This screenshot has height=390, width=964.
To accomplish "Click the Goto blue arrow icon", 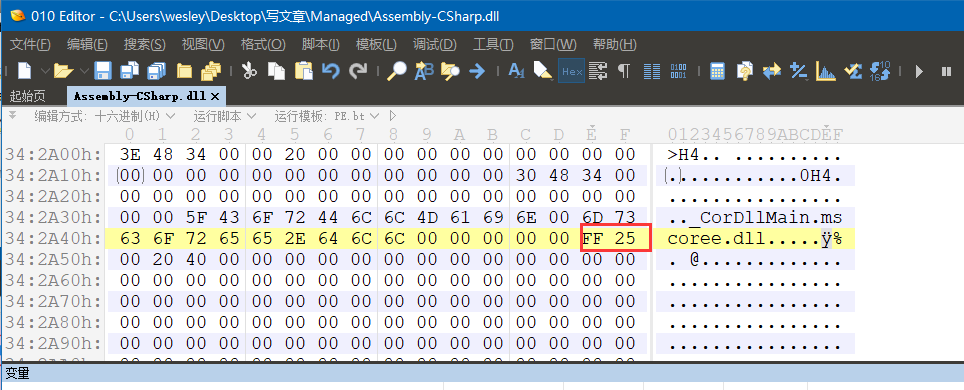I will [477, 71].
